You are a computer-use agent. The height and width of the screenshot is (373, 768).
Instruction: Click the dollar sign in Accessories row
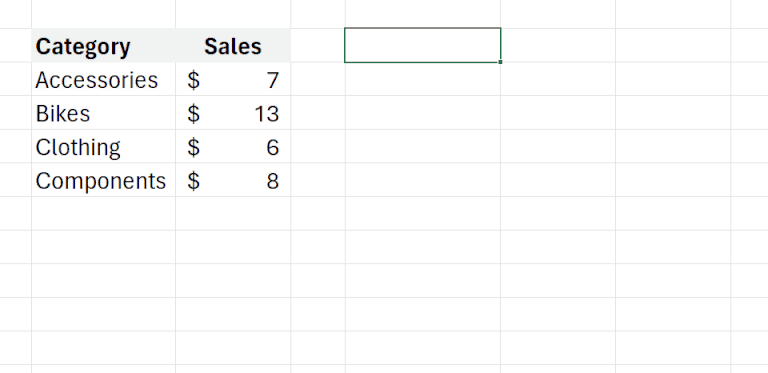(193, 80)
